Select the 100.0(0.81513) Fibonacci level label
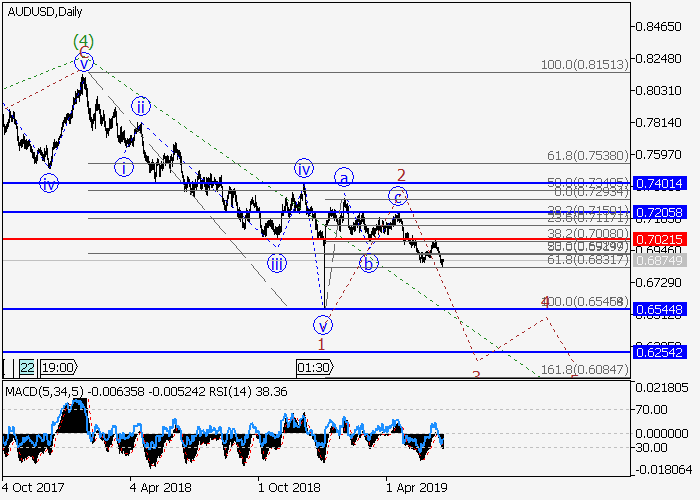Image resolution: width=700 pixels, height=500 pixels. click(x=584, y=64)
